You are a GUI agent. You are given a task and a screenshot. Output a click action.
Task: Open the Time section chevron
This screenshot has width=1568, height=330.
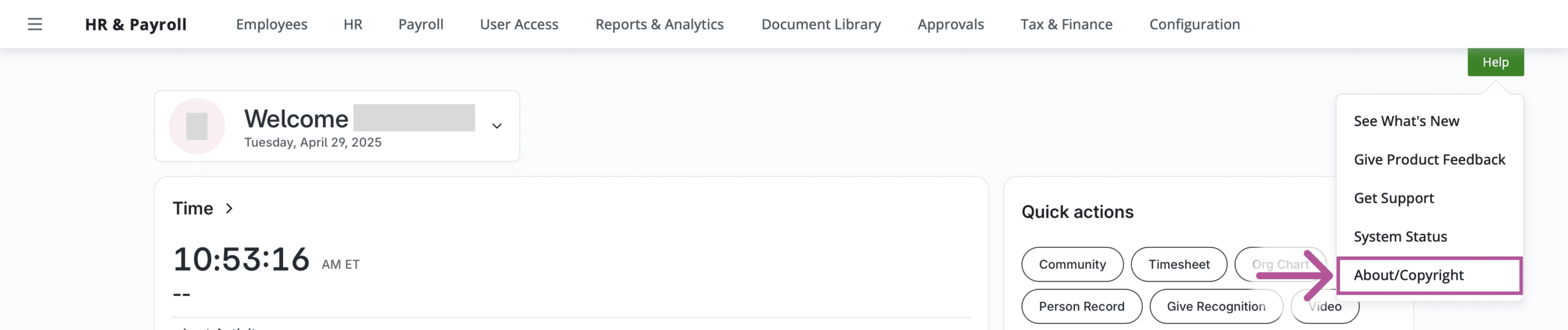pyautogui.click(x=229, y=209)
